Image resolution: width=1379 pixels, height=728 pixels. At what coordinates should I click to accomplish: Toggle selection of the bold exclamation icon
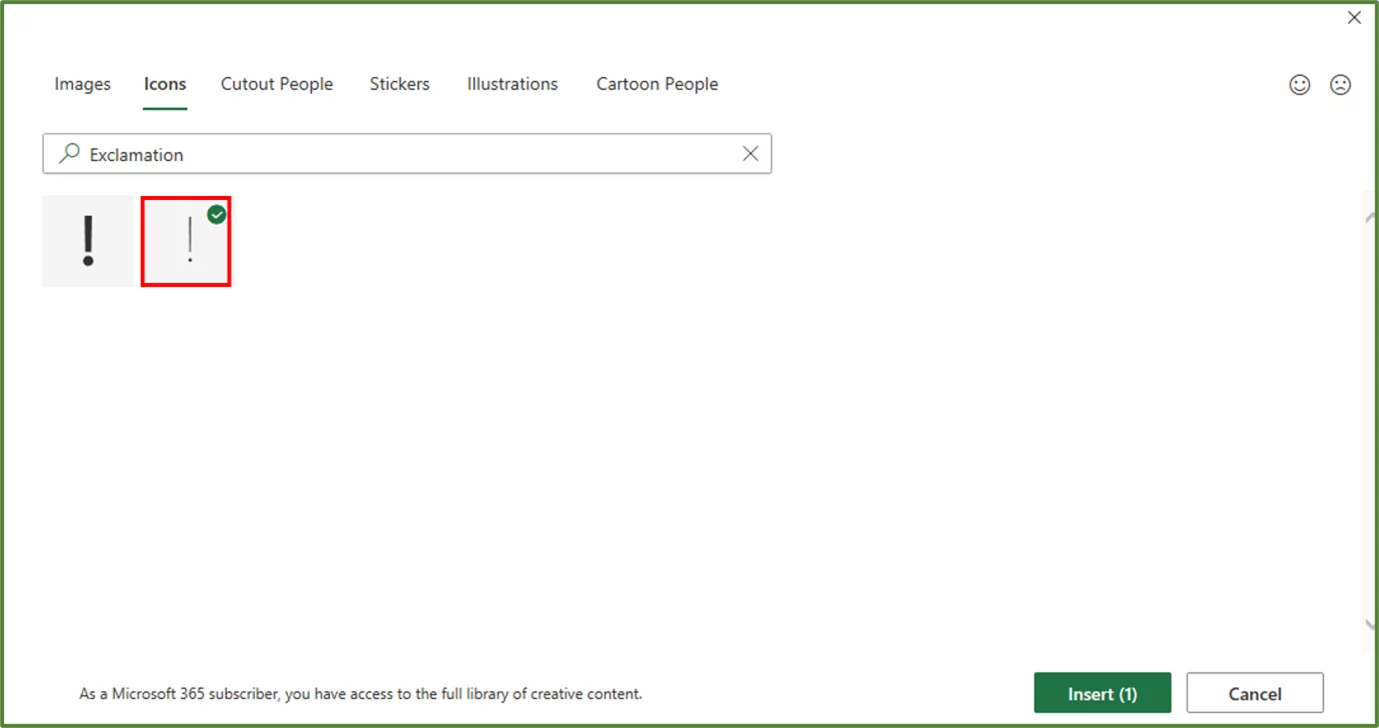tap(88, 241)
